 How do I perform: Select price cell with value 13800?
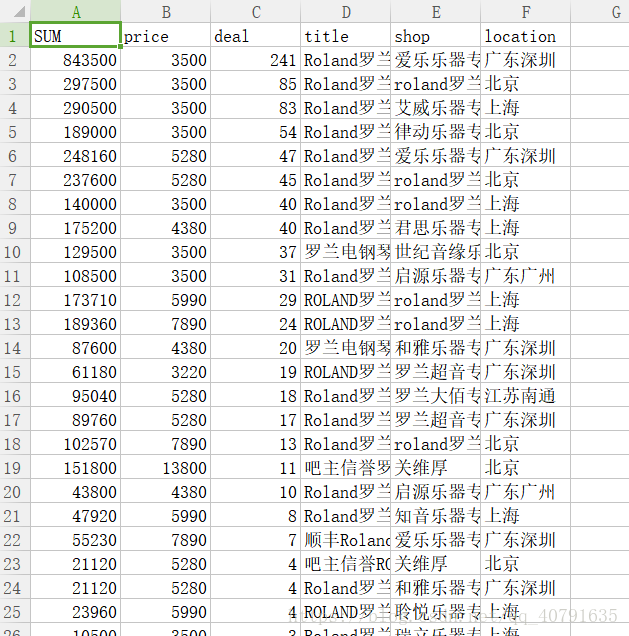[165, 467]
